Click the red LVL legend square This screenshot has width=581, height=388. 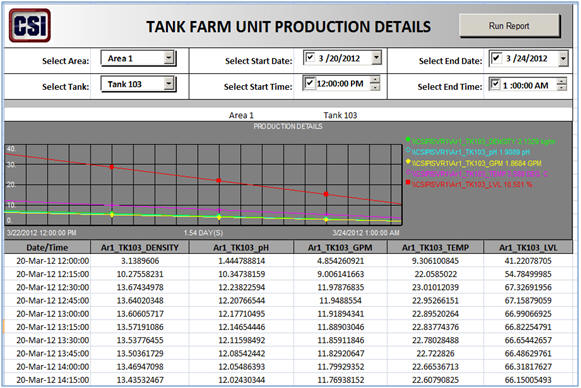pos(408,183)
